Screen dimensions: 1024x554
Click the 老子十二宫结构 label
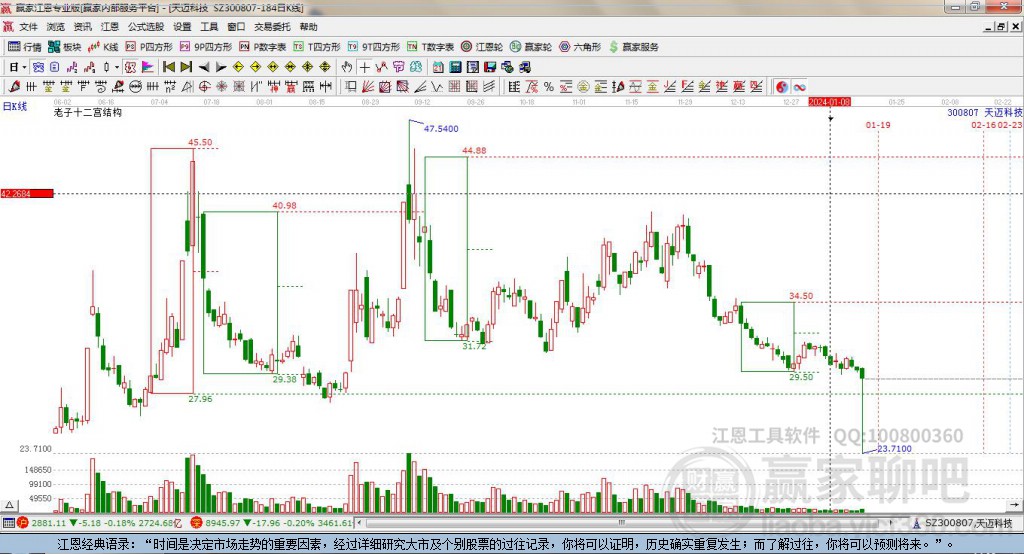pos(88,112)
